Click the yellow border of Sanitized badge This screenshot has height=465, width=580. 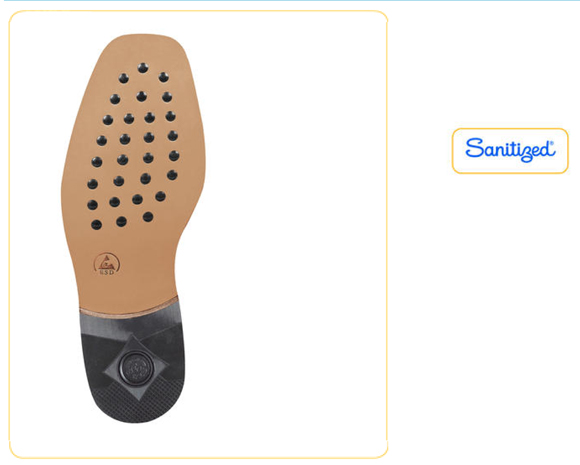click(510, 129)
